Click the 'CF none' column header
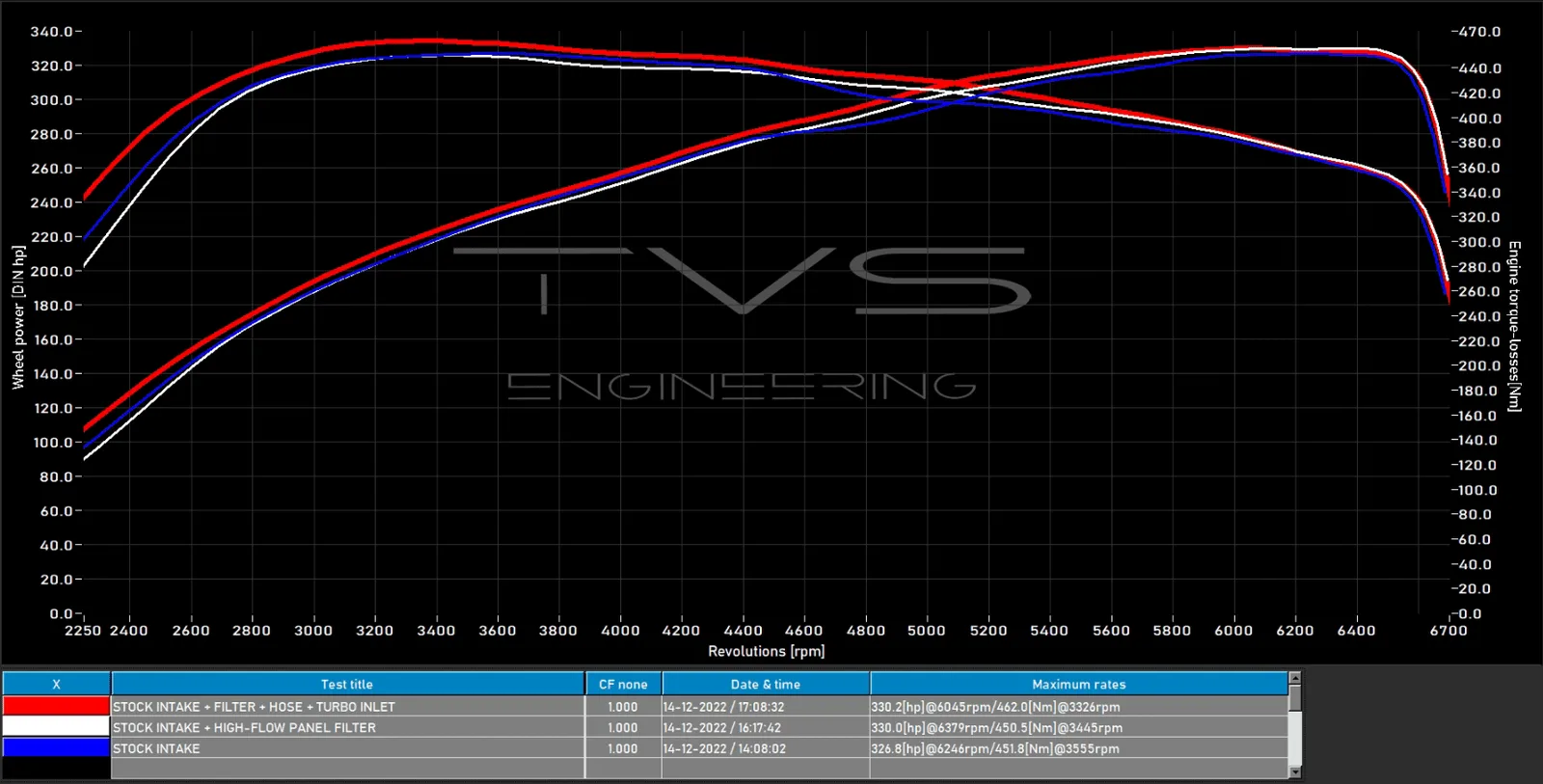The image size is (1543, 784). pyautogui.click(x=623, y=684)
